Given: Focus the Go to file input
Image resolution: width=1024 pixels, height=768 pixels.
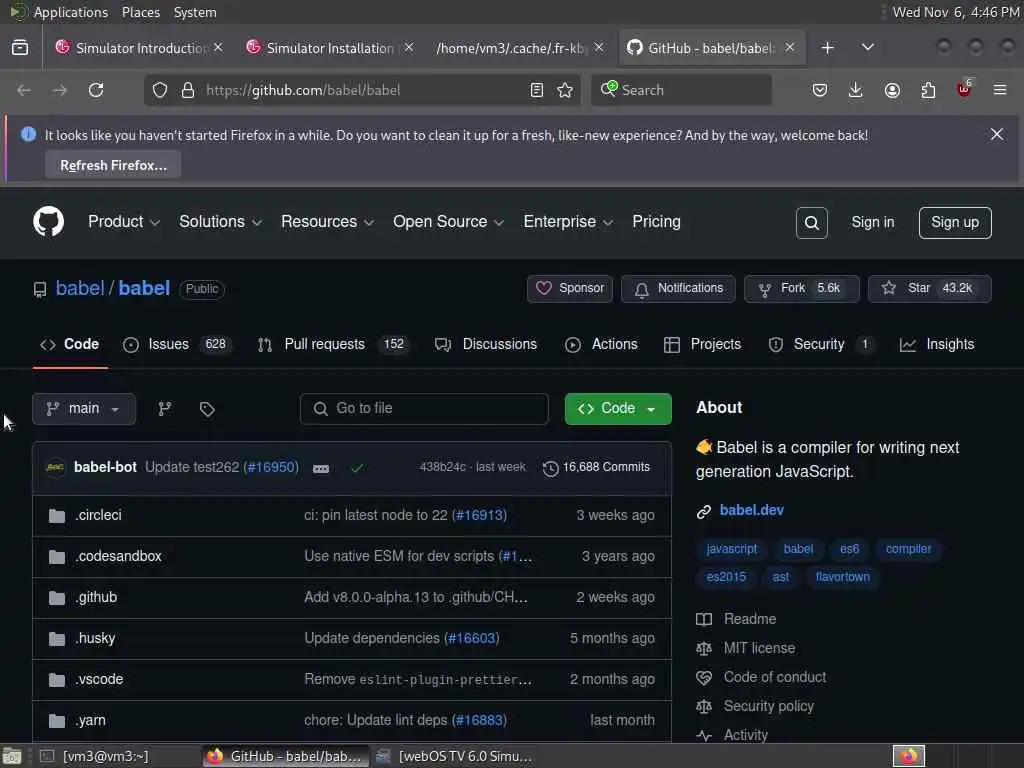Looking at the screenshot, I should (x=424, y=409).
